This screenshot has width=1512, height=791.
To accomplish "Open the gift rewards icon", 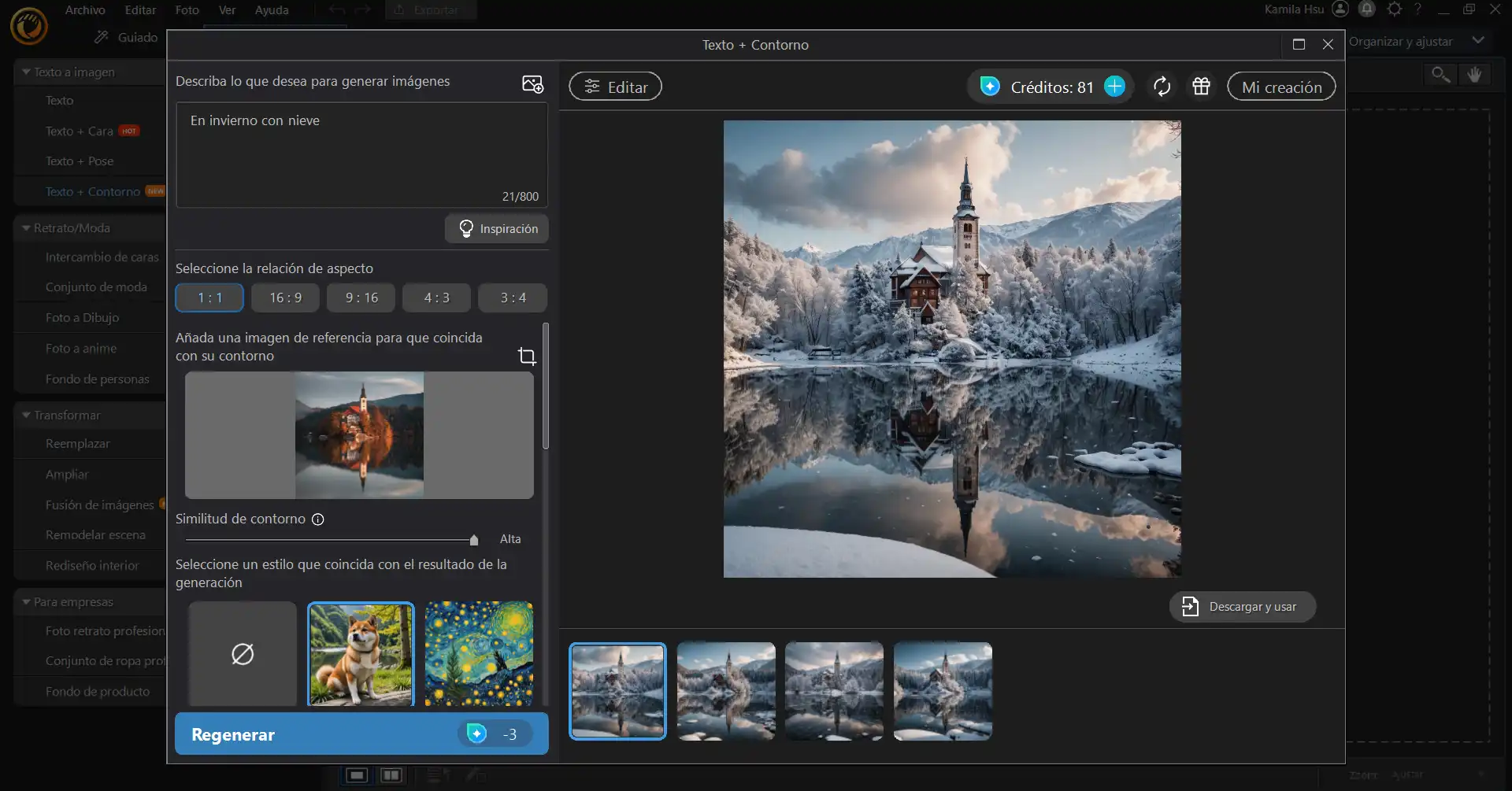I will (1201, 87).
